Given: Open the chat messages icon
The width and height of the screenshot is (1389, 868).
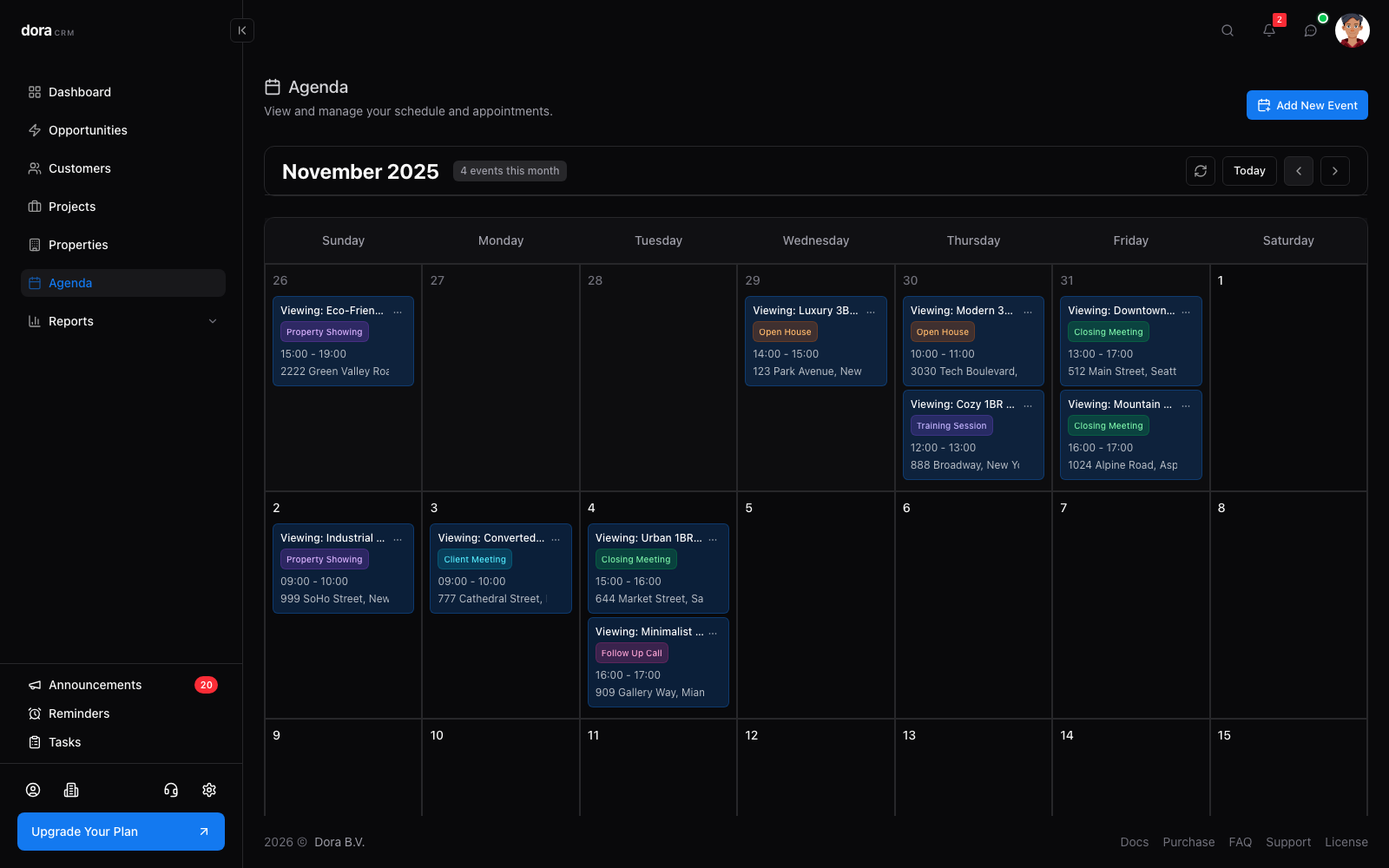Looking at the screenshot, I should click(x=1311, y=30).
